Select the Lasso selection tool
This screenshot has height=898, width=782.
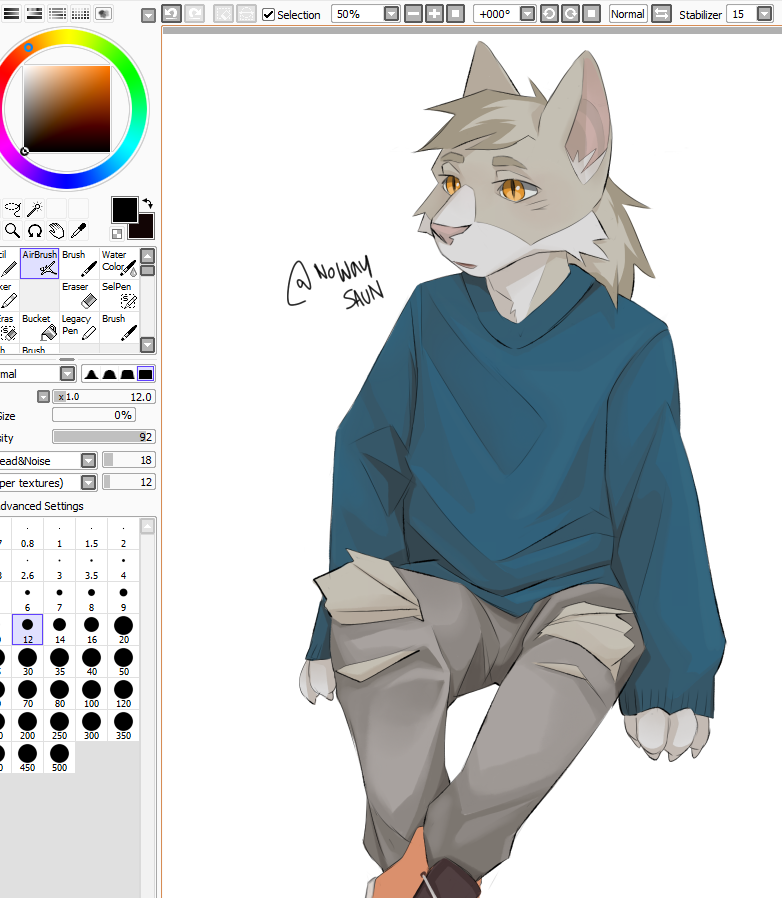coord(12,209)
